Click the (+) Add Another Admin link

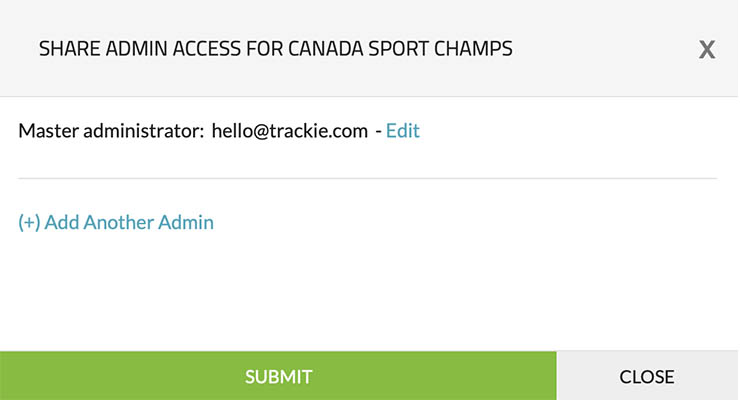[x=116, y=222]
